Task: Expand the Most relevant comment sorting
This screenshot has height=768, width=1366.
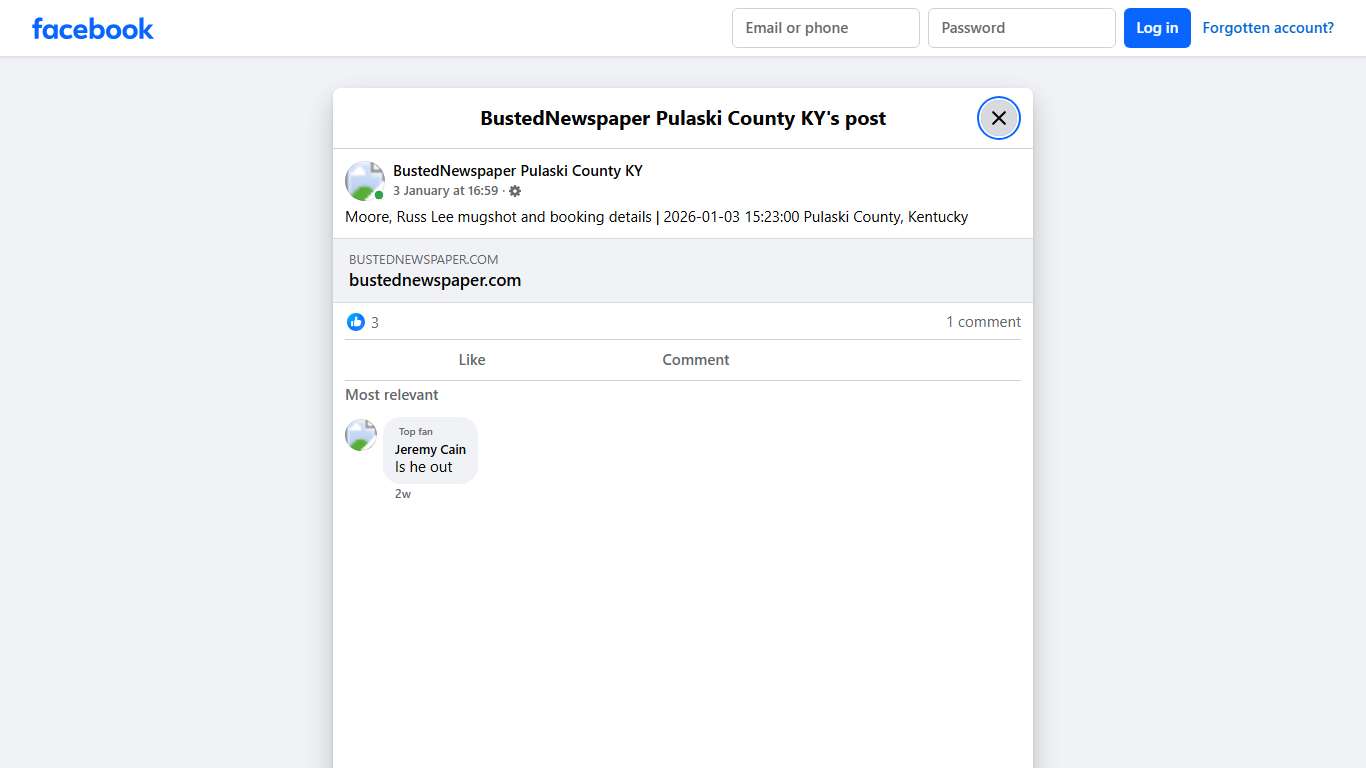Action: coord(392,395)
